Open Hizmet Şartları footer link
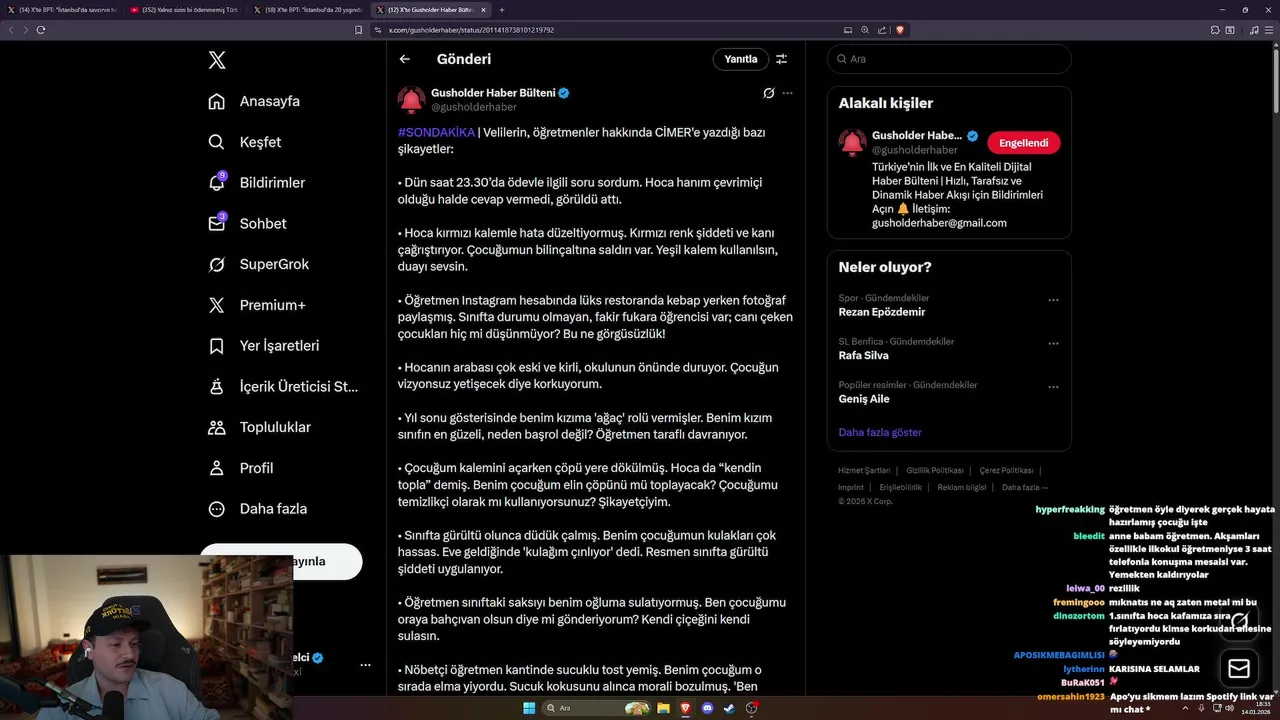This screenshot has width=1280, height=720. (864, 470)
